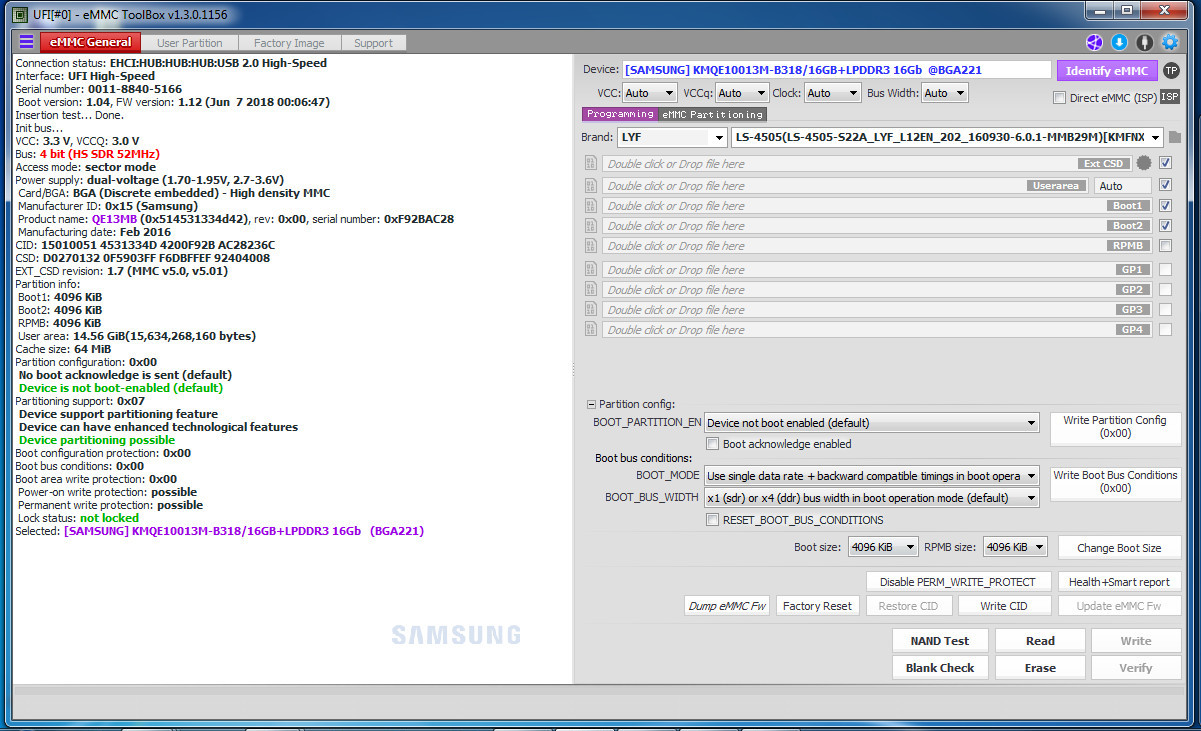Switch to User Partition tab
The height and width of the screenshot is (731, 1201).
point(189,43)
